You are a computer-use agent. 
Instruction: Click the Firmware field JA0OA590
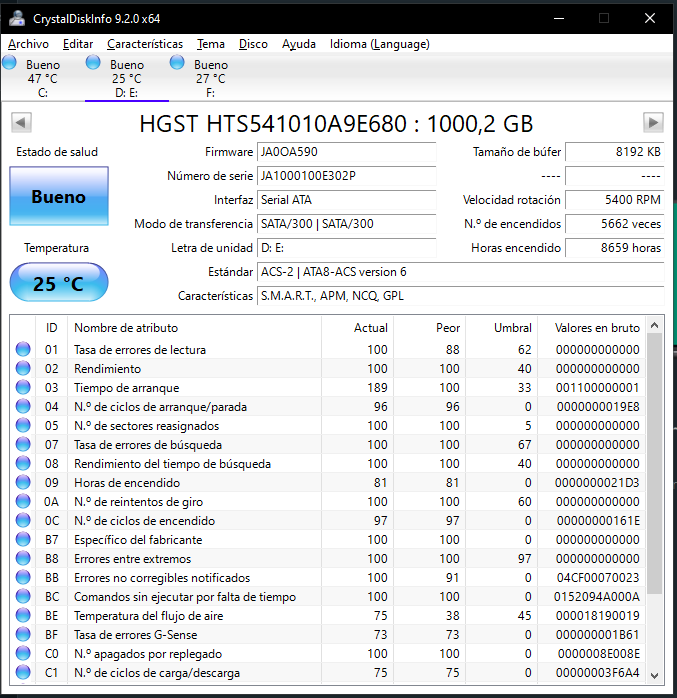[346, 152]
